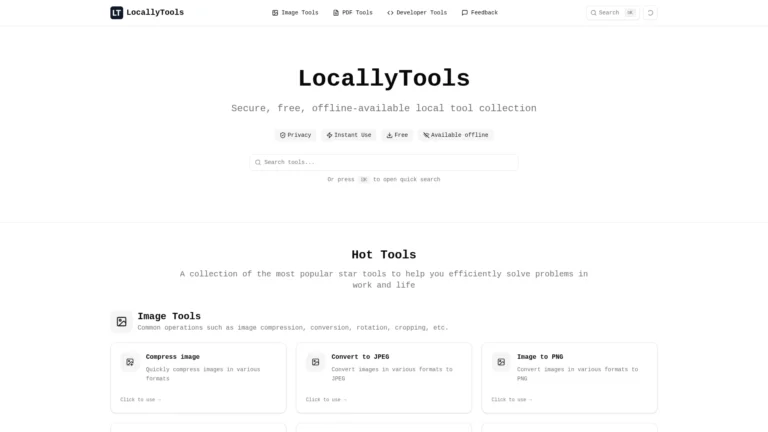The width and height of the screenshot is (768, 432).
Task: Click the Instant Use lightning icon
Action: (329, 135)
